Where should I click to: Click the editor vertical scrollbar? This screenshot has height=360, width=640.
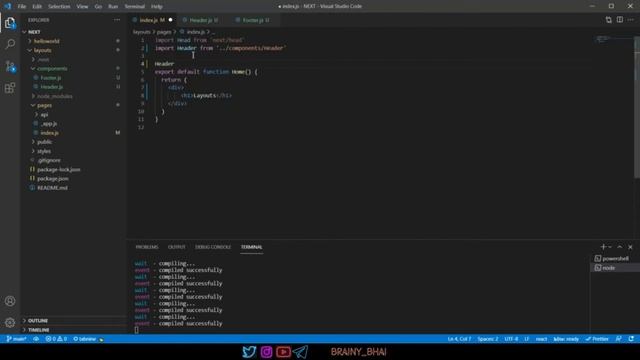tap(637, 107)
